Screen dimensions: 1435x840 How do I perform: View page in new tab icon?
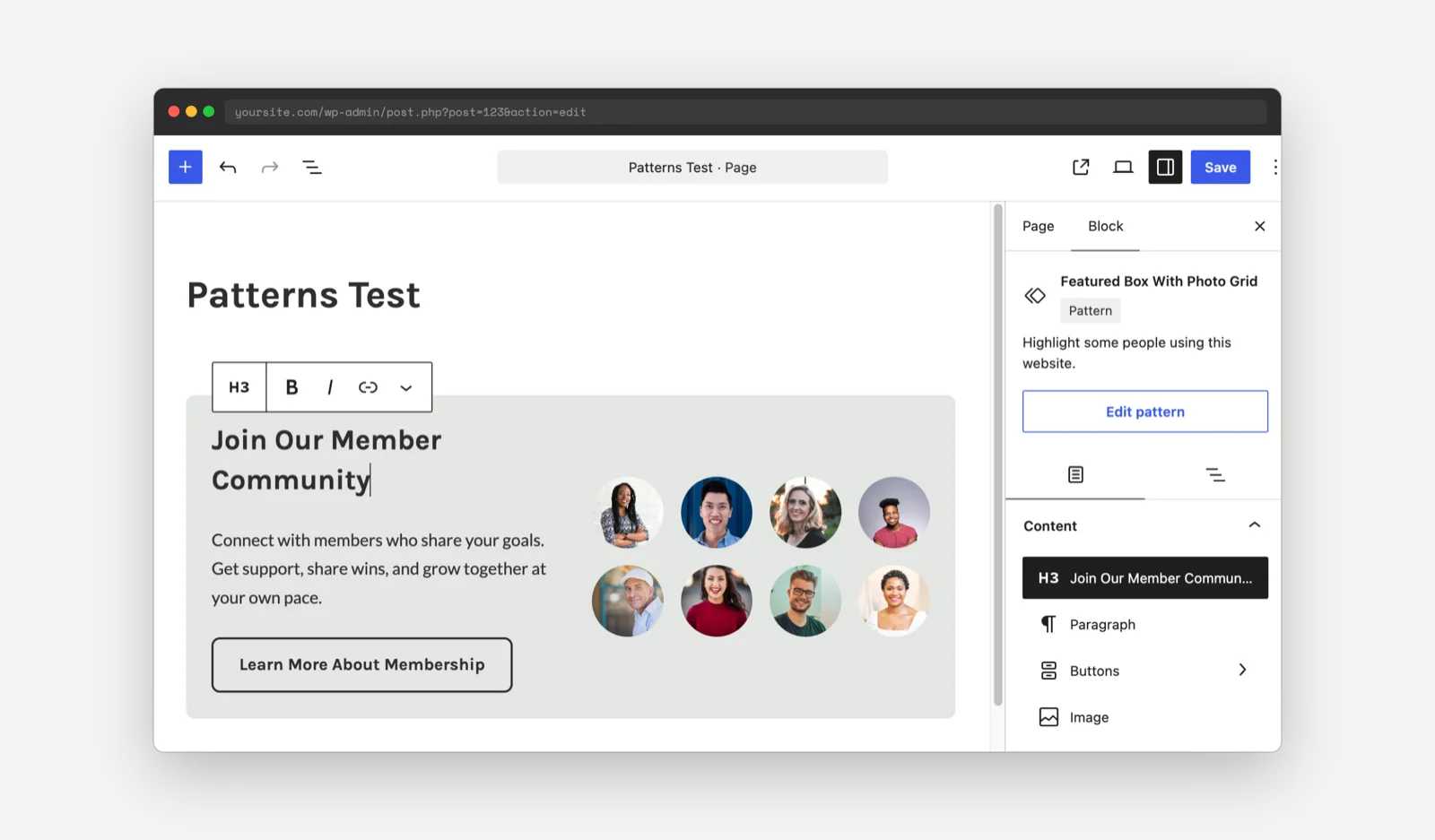pos(1081,167)
